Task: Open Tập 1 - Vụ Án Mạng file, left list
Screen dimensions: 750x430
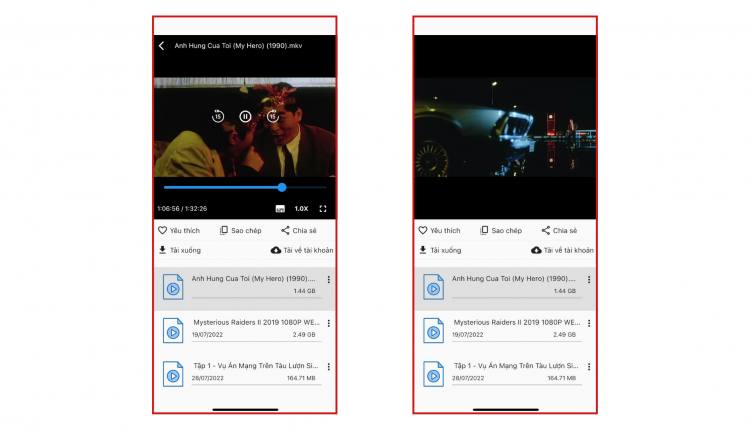Action: click(244, 374)
